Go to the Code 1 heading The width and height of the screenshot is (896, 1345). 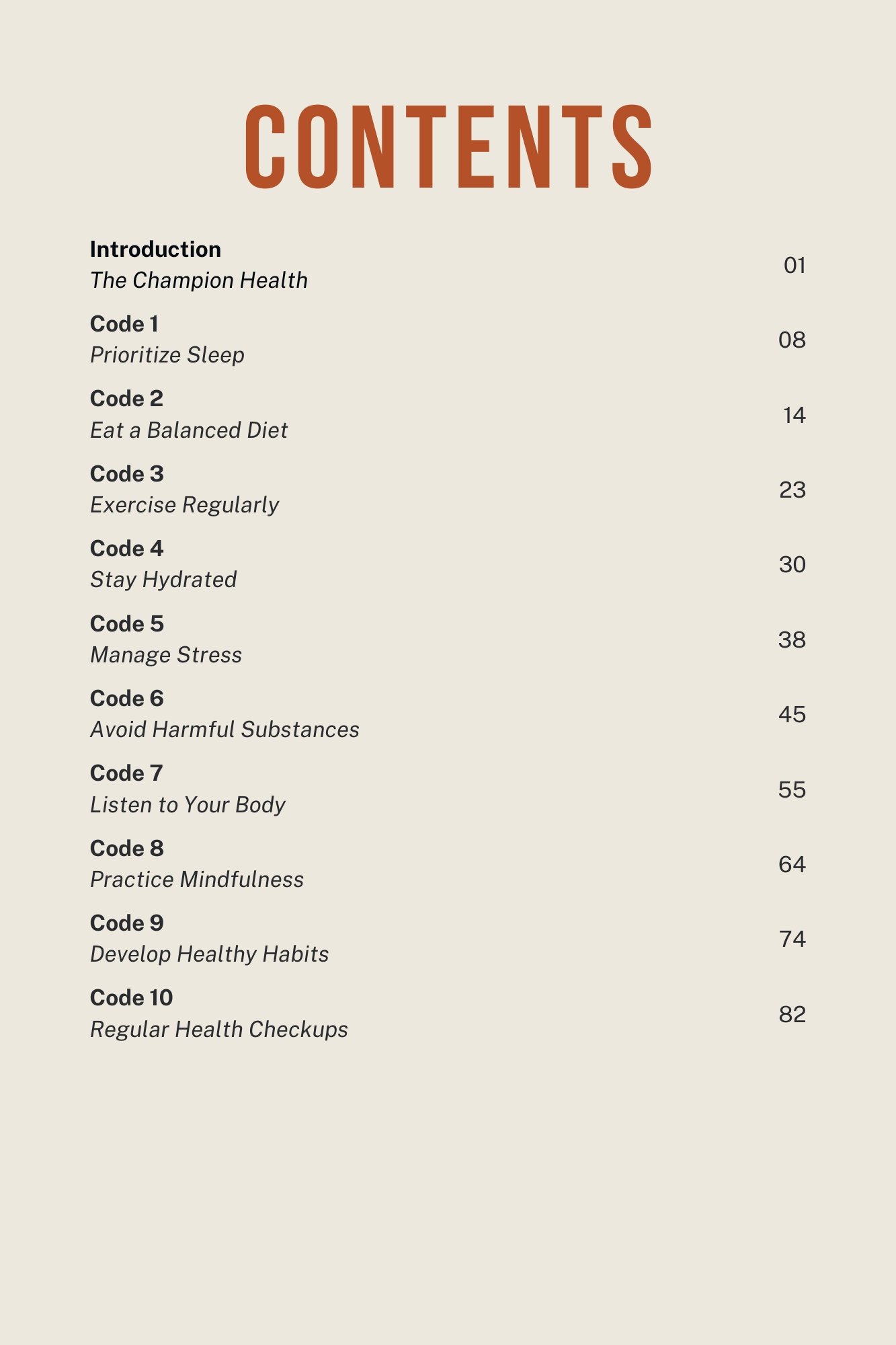tap(124, 324)
